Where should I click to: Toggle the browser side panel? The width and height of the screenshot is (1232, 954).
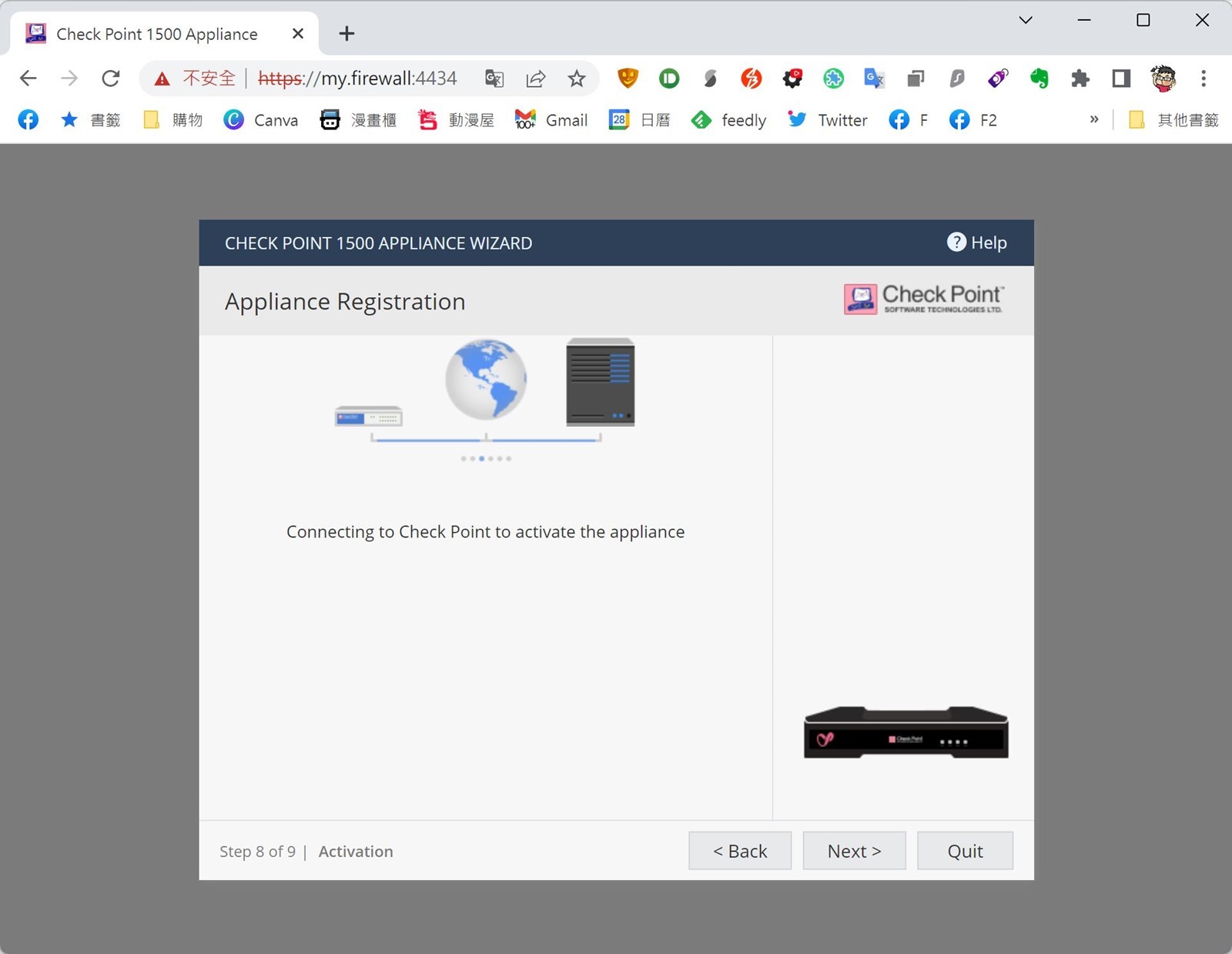[x=1121, y=78]
